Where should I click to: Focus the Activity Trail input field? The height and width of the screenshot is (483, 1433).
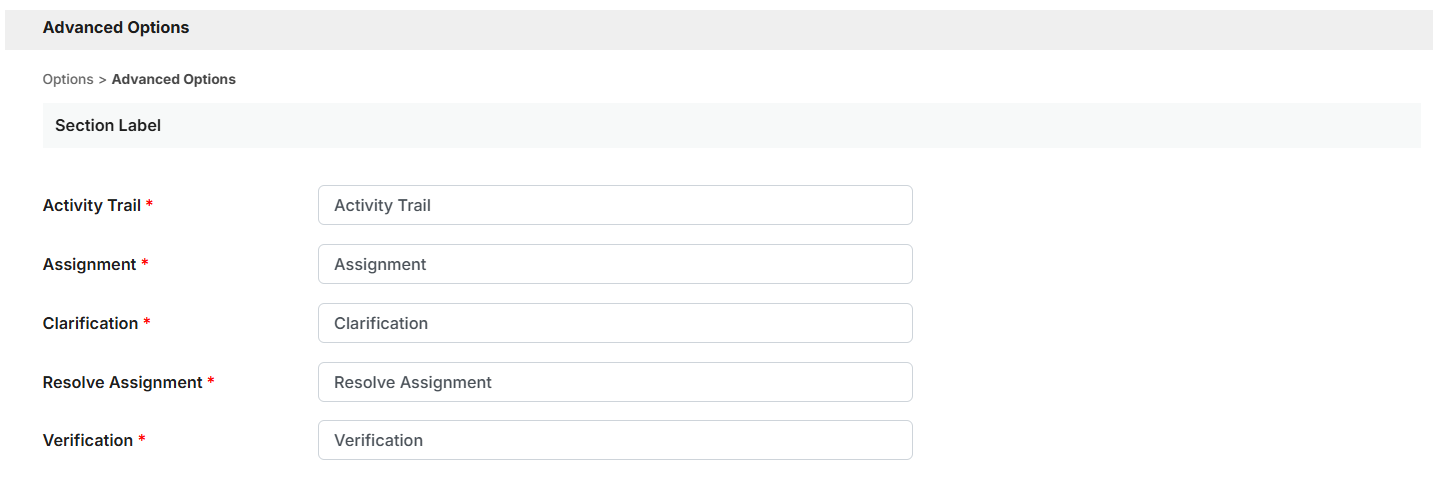[x=615, y=205]
